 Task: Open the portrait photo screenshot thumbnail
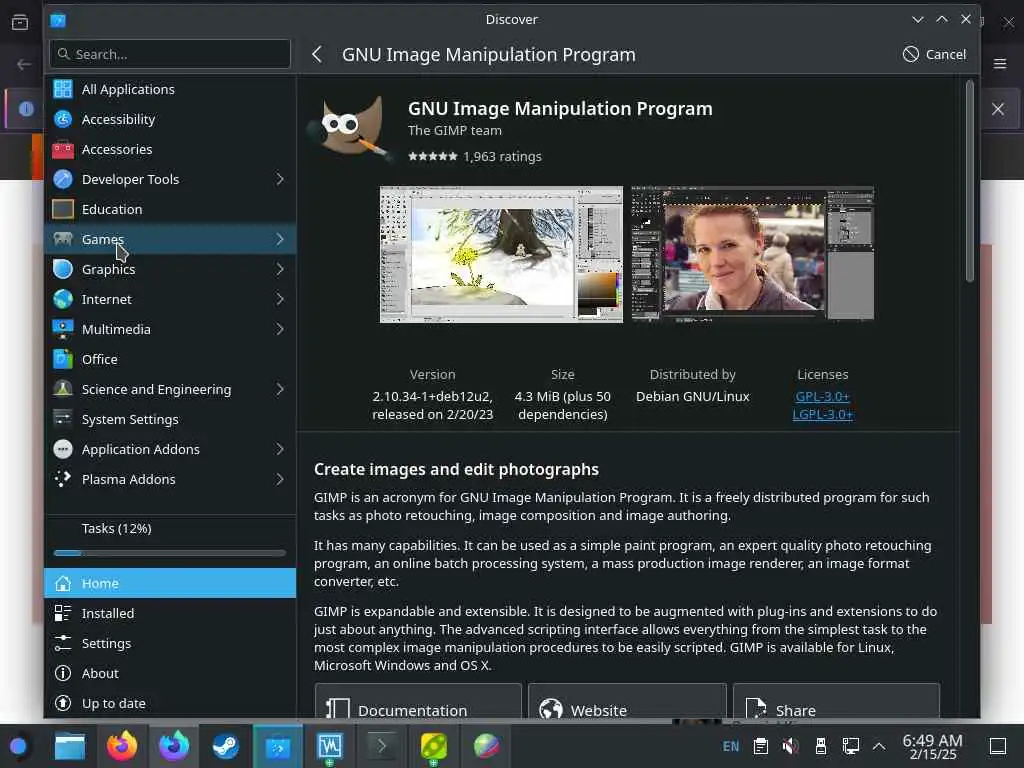click(x=752, y=253)
